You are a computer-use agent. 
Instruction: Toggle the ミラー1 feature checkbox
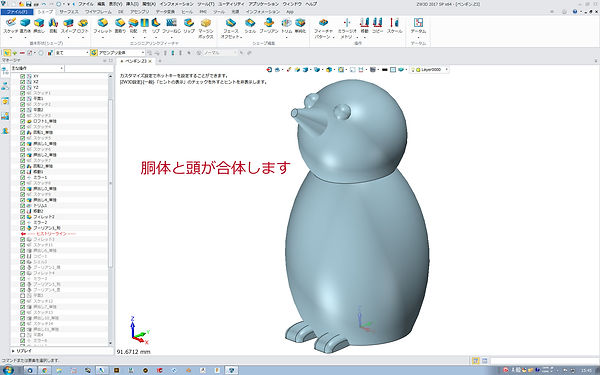point(23,177)
